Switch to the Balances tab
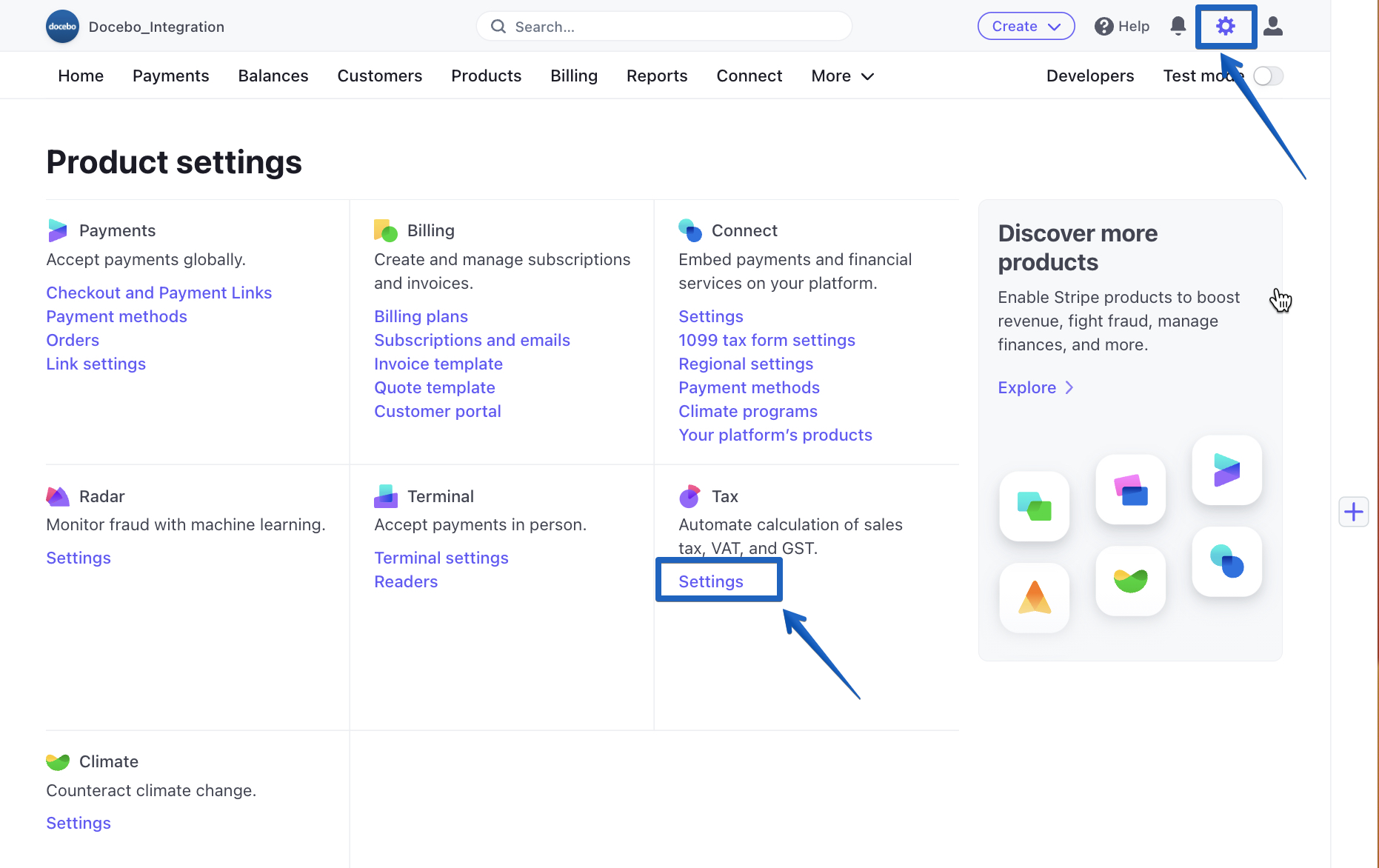This screenshot has height=868, width=1379. pos(273,76)
